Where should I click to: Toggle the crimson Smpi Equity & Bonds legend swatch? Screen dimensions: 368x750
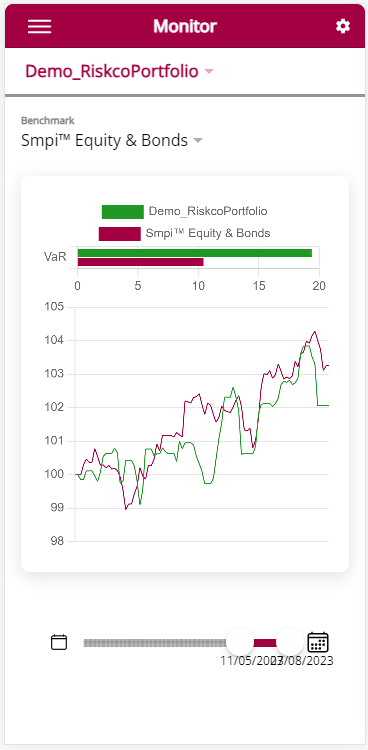point(120,234)
